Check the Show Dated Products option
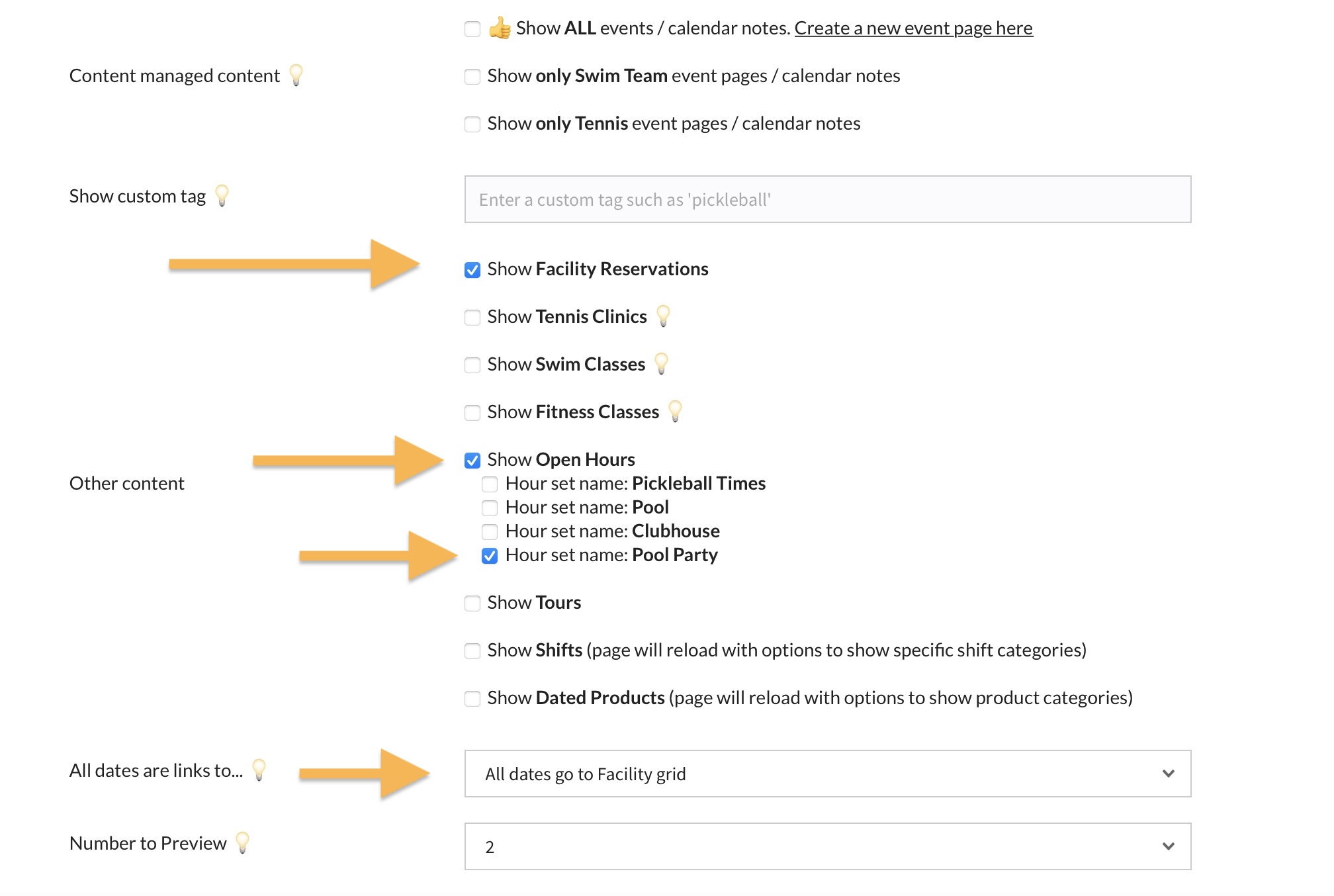The width and height of the screenshot is (1334, 896). (x=472, y=699)
